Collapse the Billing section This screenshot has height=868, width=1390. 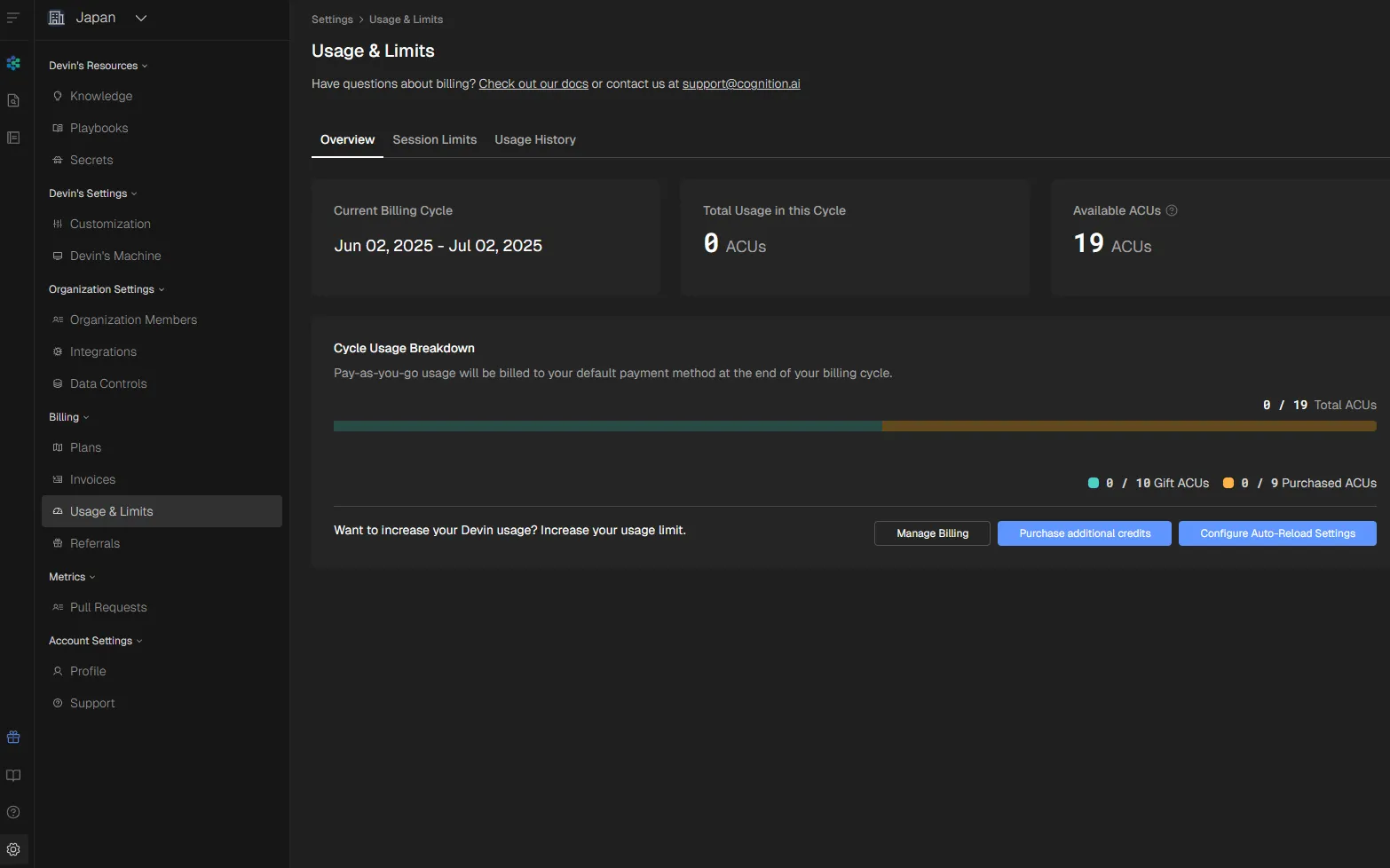(68, 417)
